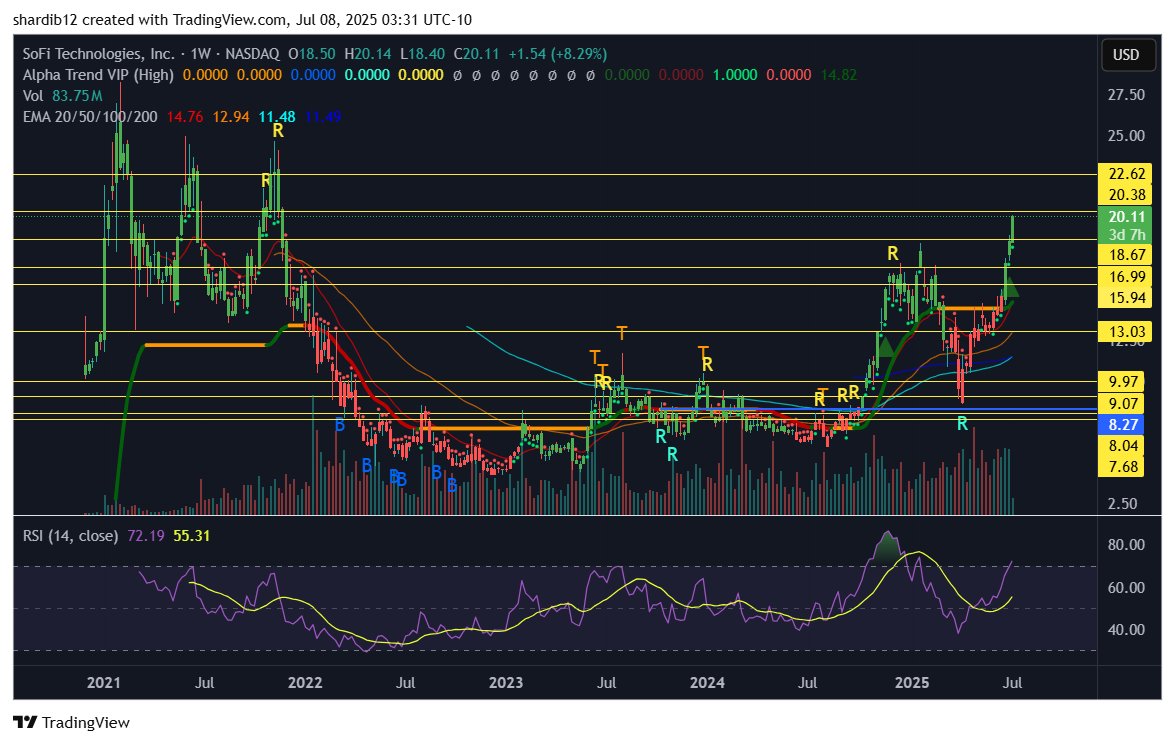Click the RSI moving average value 55.31
1175x744 pixels.
pyautogui.click(x=191, y=536)
